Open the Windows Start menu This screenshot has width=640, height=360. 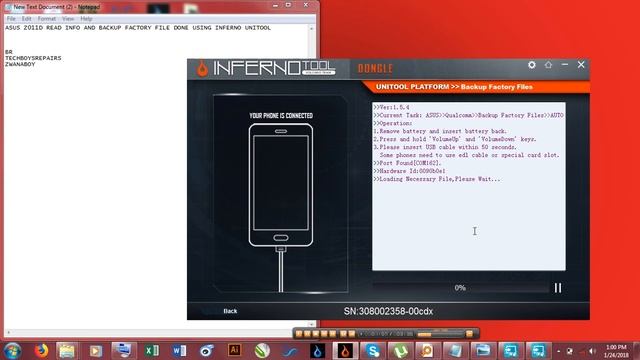click(x=12, y=351)
